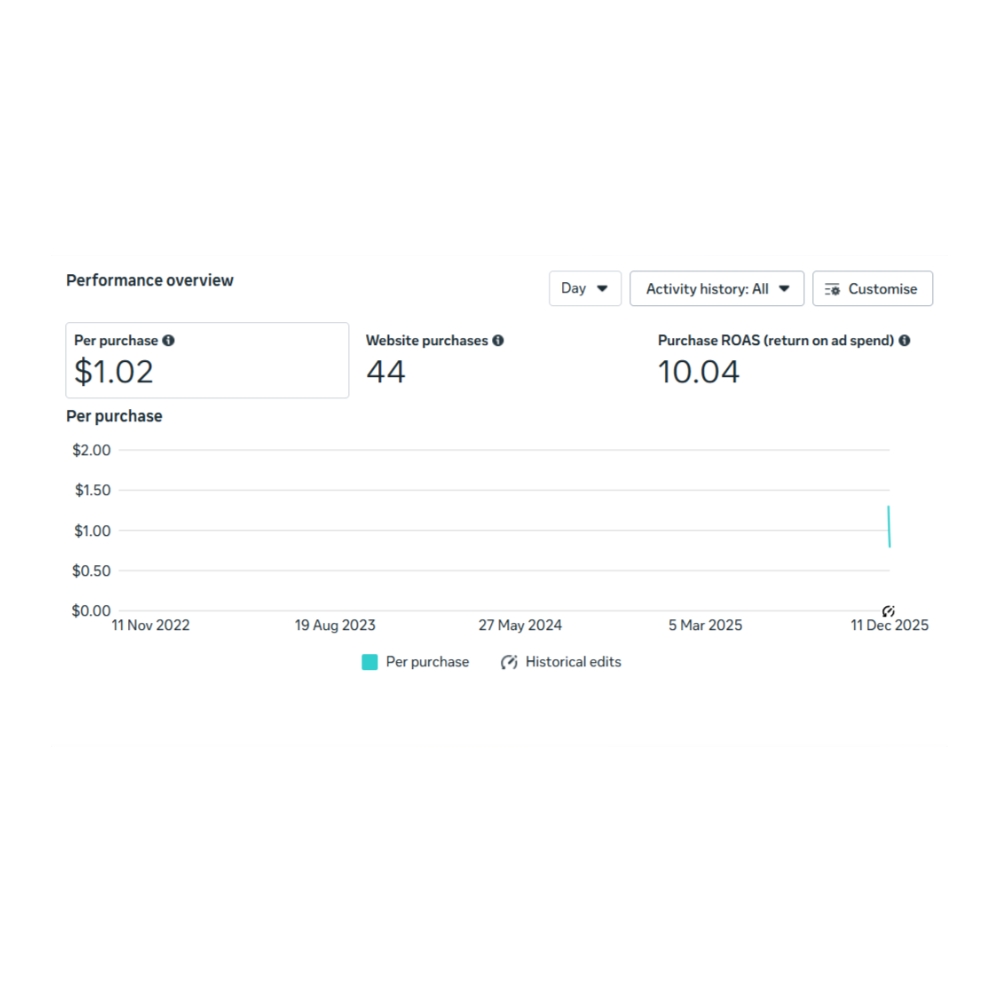Image resolution: width=1000 pixels, height=1000 pixels.
Task: Click the teal data line in chart
Action: [x=889, y=527]
